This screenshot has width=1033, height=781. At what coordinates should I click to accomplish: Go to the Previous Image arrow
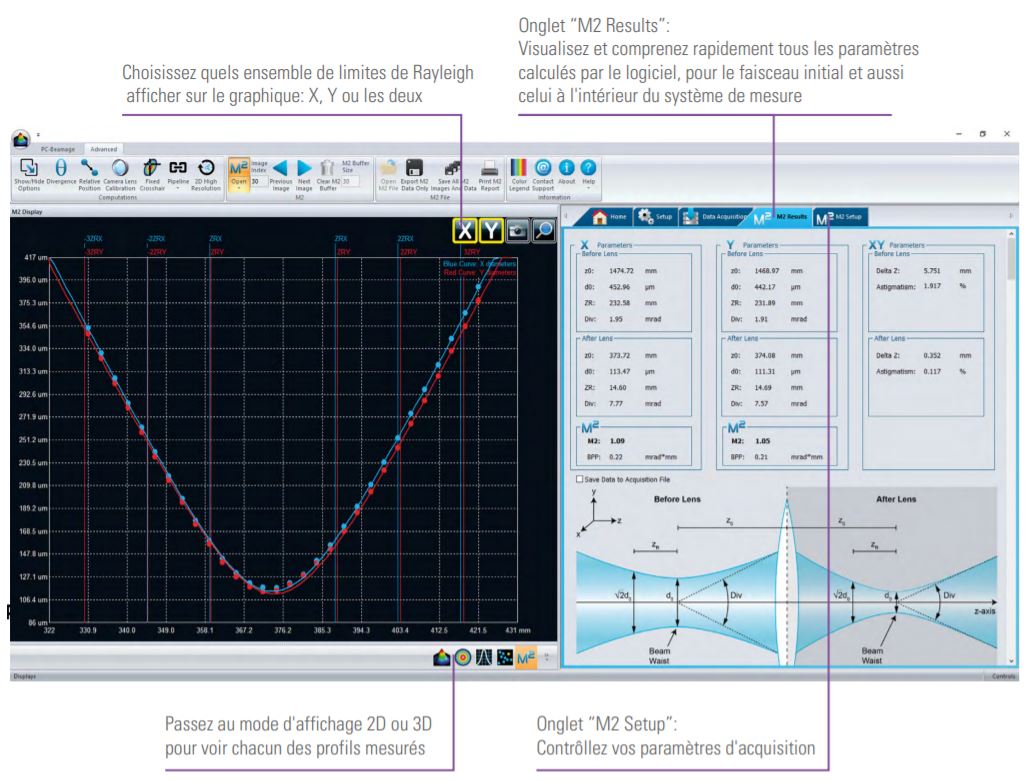282,169
